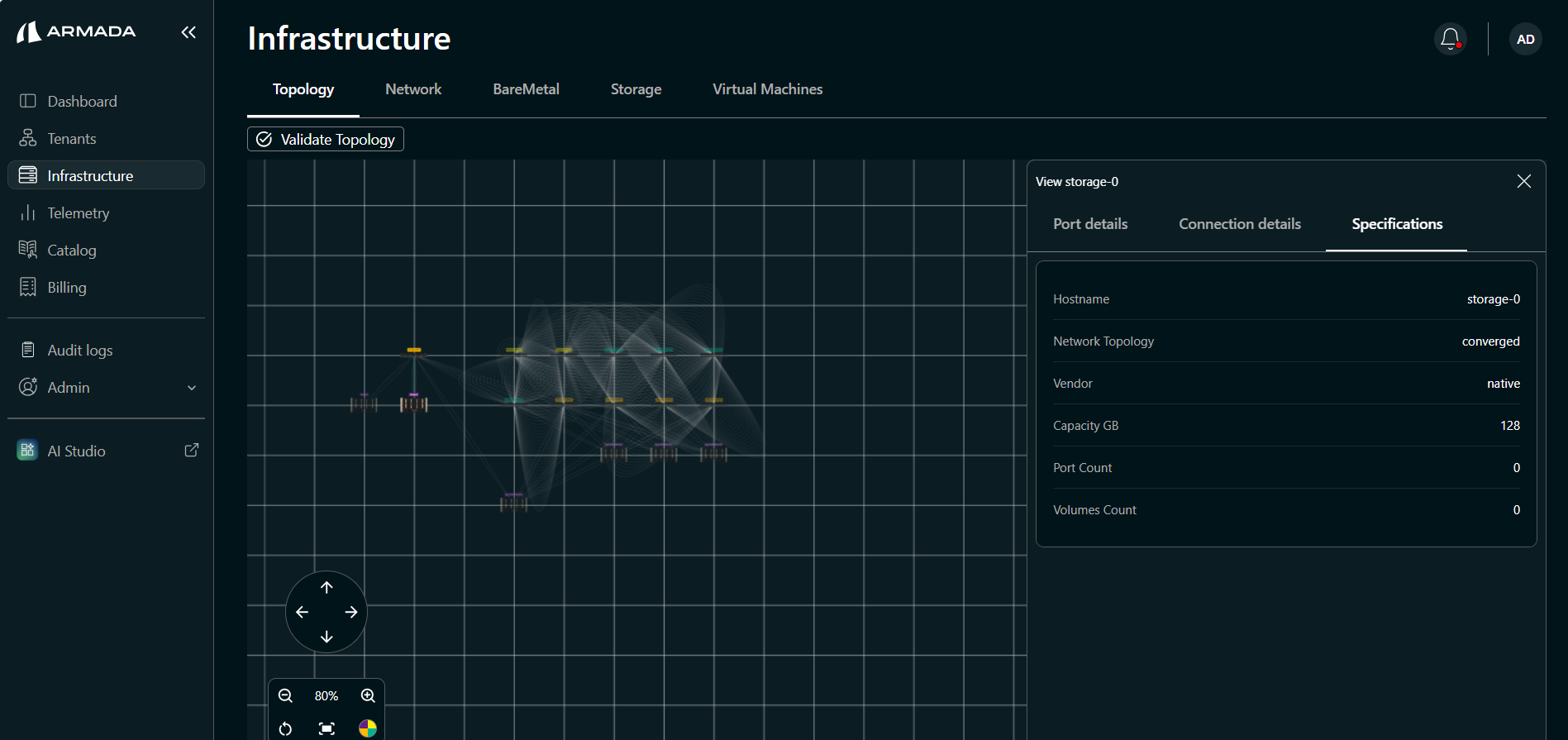Open Dashboard in the sidebar

coord(106,101)
